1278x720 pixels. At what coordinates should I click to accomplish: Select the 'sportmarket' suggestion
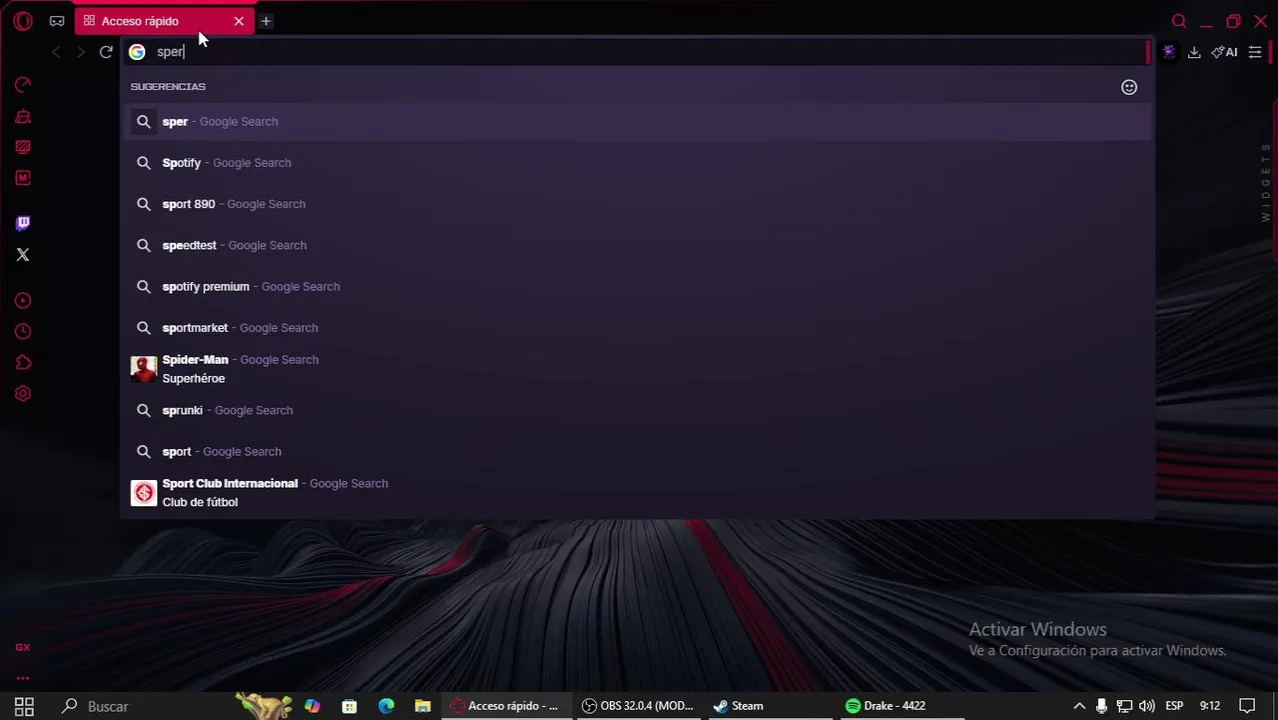[x=638, y=327]
